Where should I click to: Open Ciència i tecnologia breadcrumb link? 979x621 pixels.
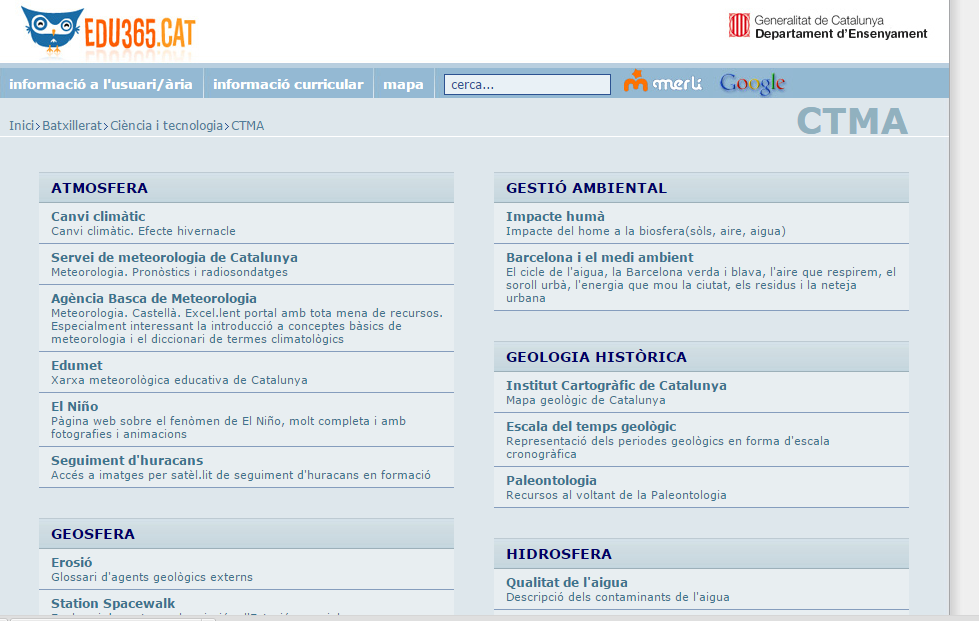pos(166,125)
